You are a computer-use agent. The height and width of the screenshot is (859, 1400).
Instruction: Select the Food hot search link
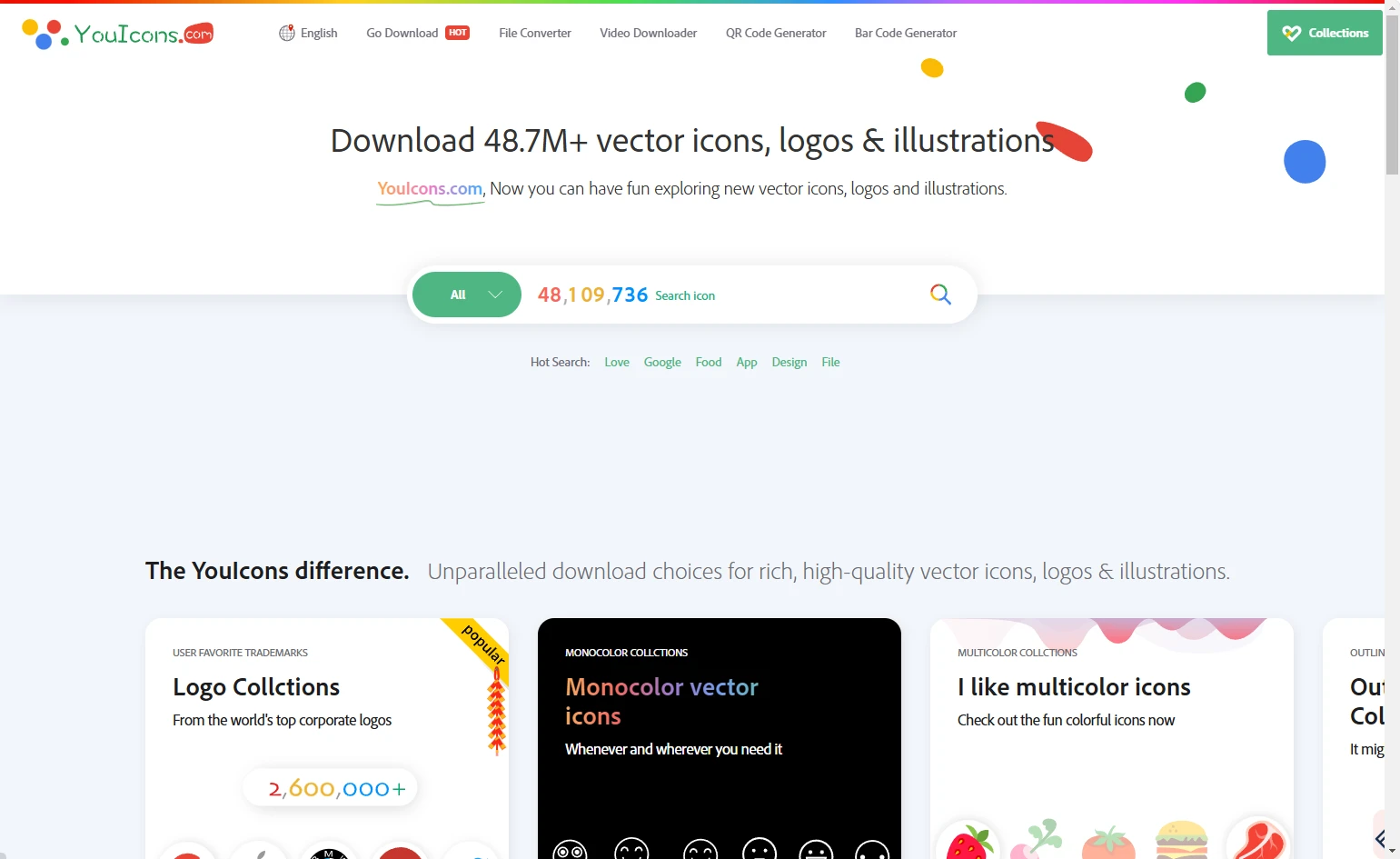click(x=709, y=362)
